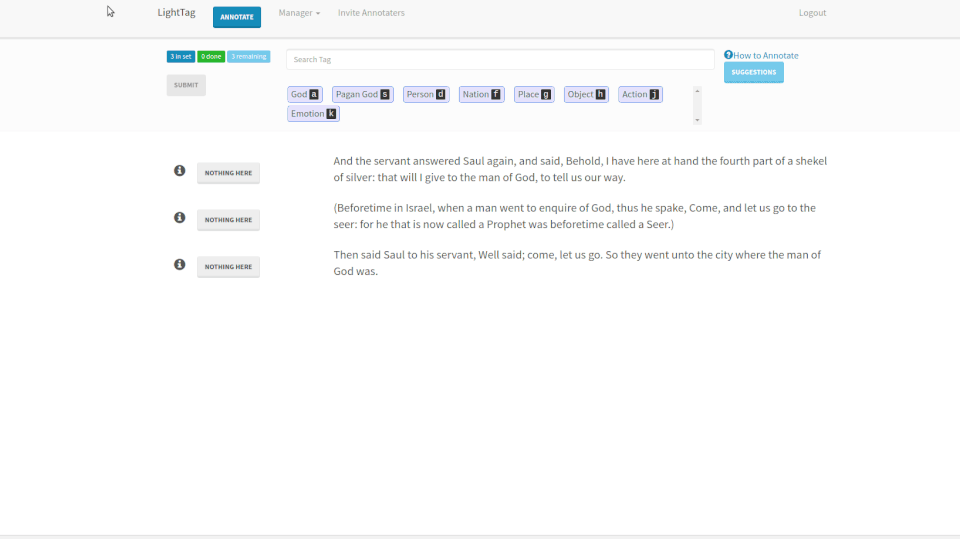
Task: Open Invite Annotaters page
Action: [371, 13]
